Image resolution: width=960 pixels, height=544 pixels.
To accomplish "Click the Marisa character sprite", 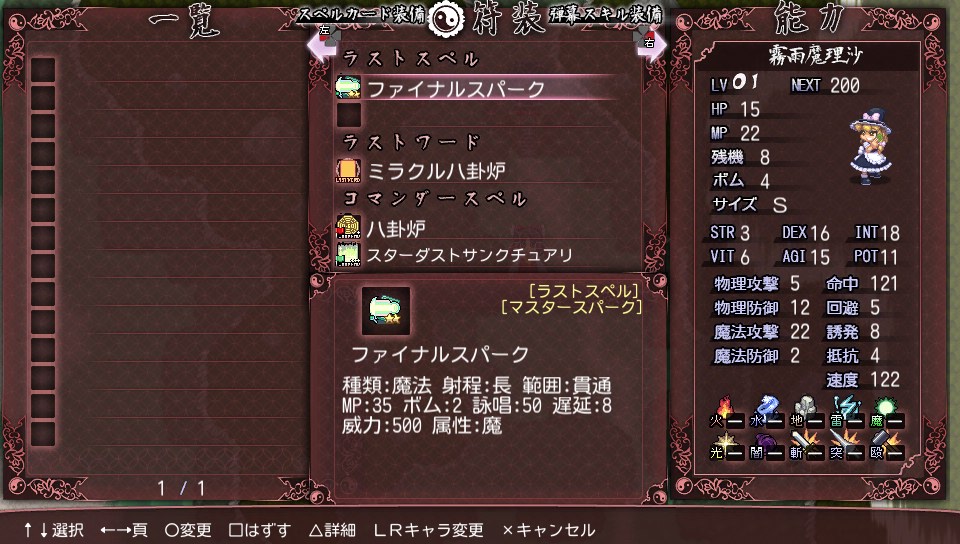I will [870, 147].
